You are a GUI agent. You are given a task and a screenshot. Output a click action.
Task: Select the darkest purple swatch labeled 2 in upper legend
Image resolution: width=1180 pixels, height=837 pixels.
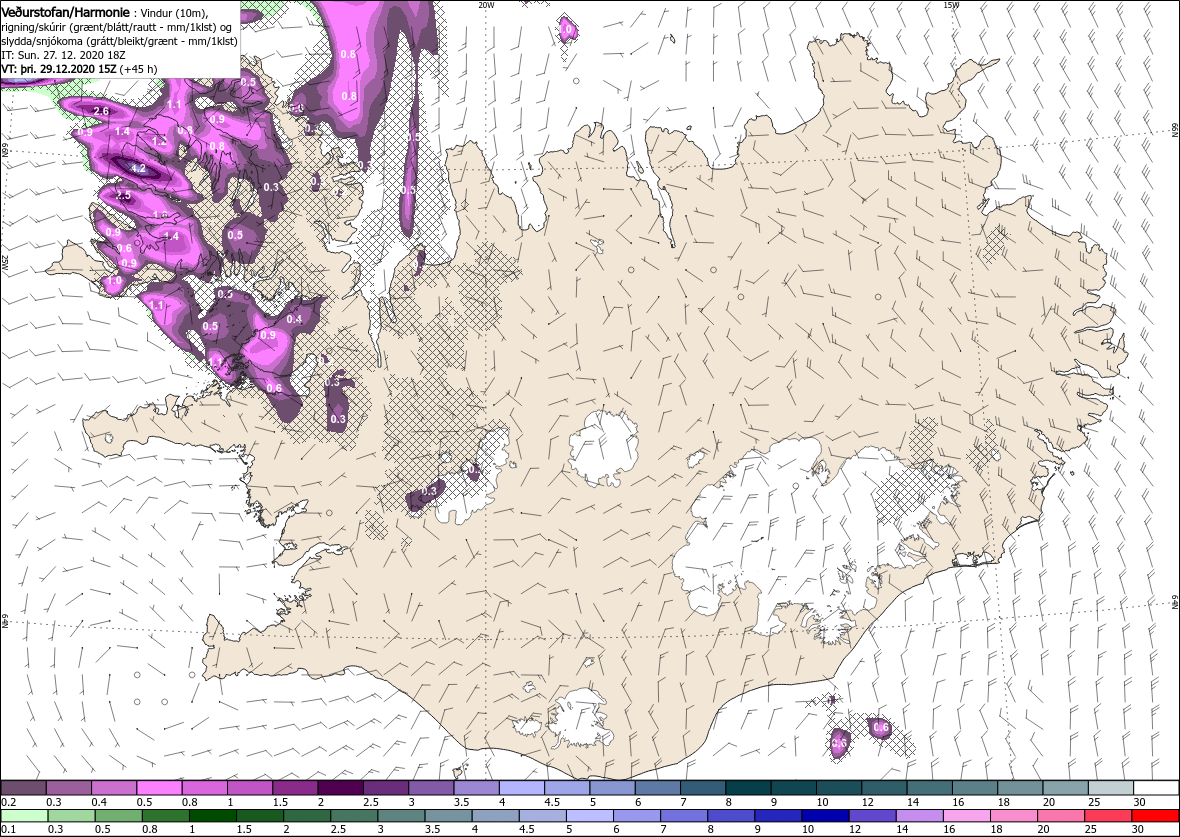coord(340,788)
